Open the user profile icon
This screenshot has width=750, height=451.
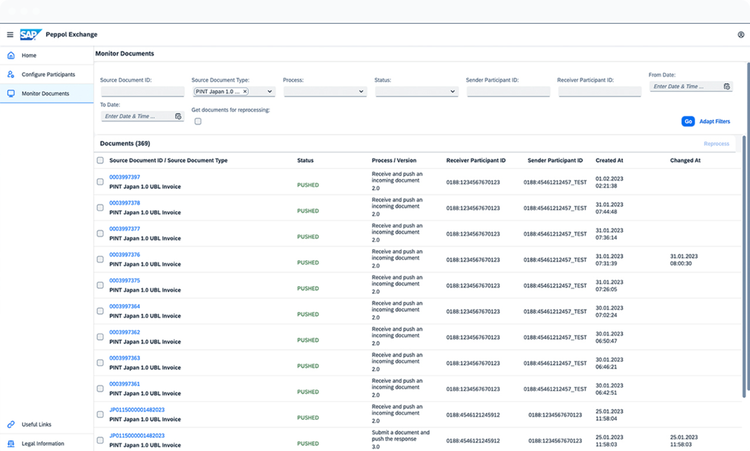[740, 34]
